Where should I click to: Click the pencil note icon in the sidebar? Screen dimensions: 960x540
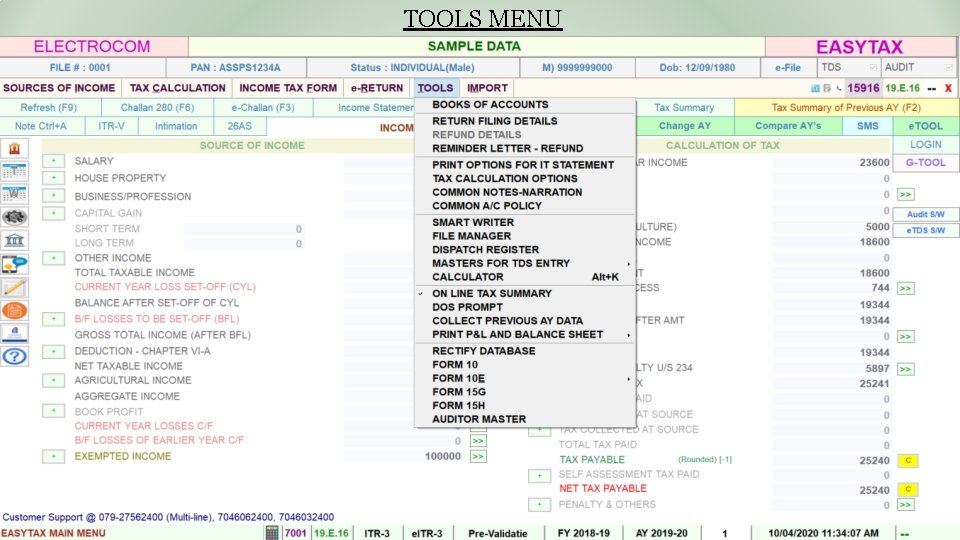tap(14, 287)
